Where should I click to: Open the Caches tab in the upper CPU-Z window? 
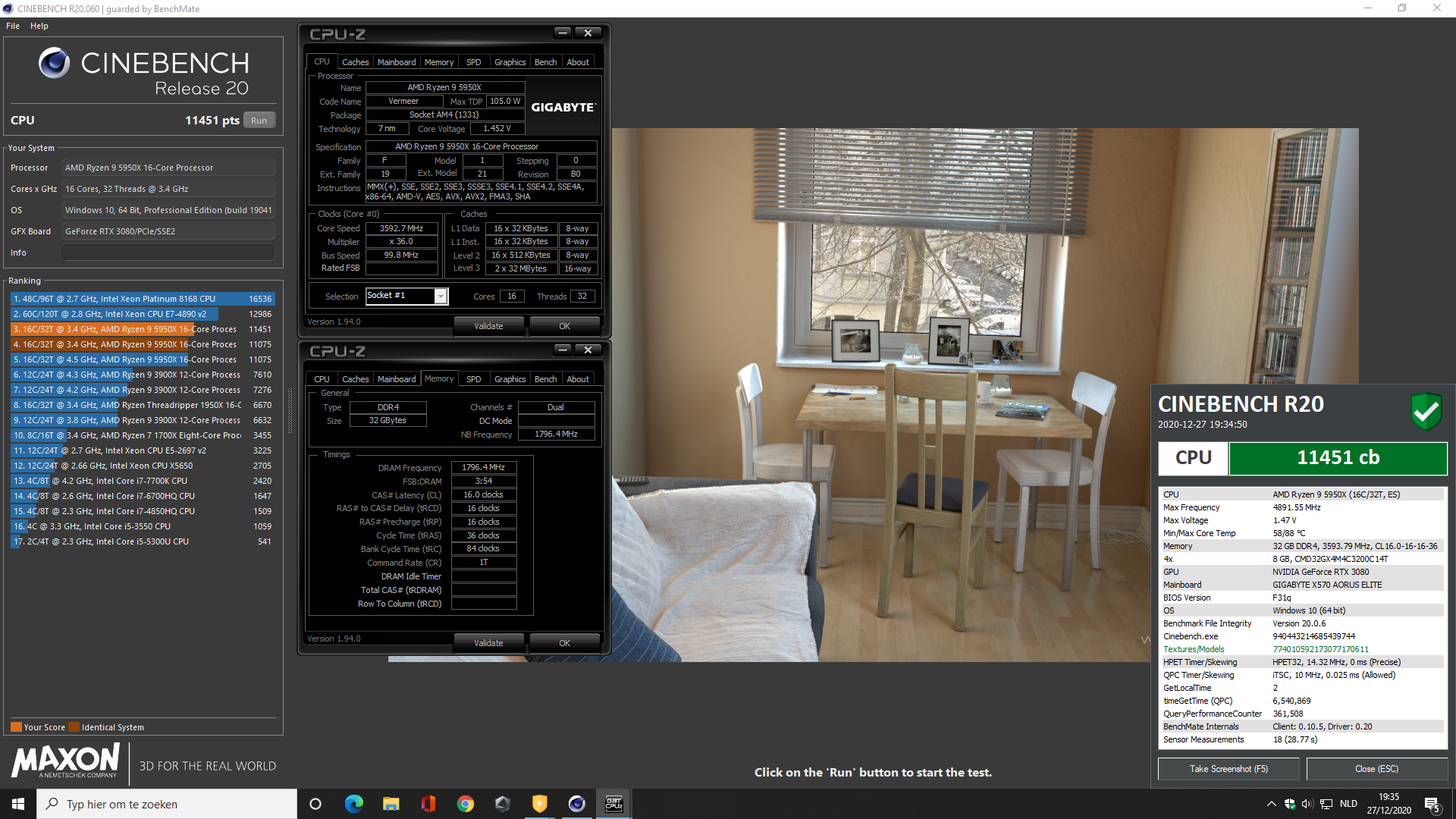point(355,62)
